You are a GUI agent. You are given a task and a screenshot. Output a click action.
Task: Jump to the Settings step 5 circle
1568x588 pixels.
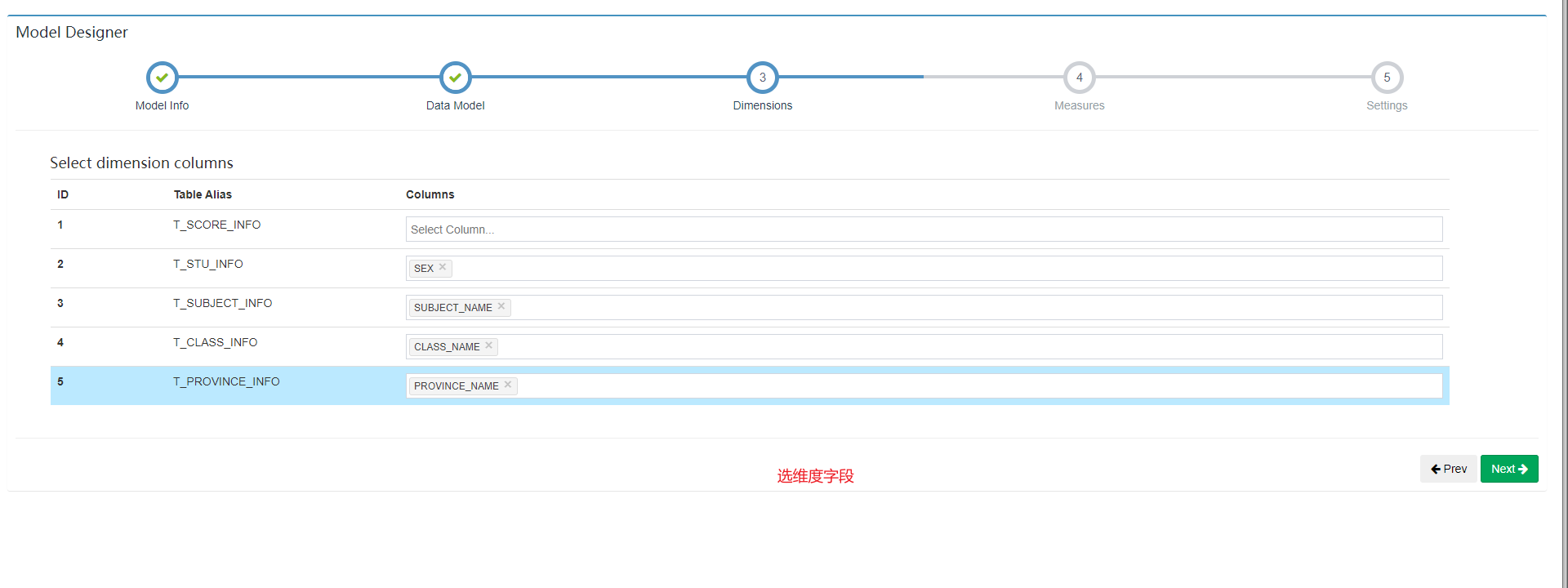tap(1387, 78)
